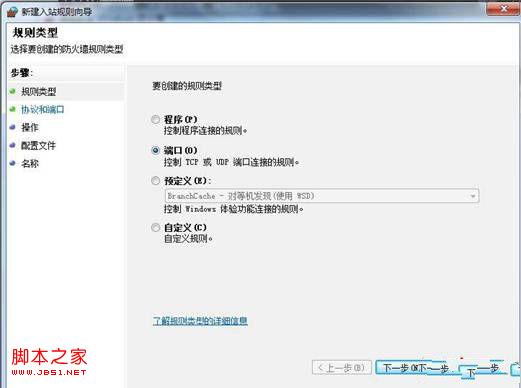Close the 新建入站规则向导 window

click(x=503, y=9)
